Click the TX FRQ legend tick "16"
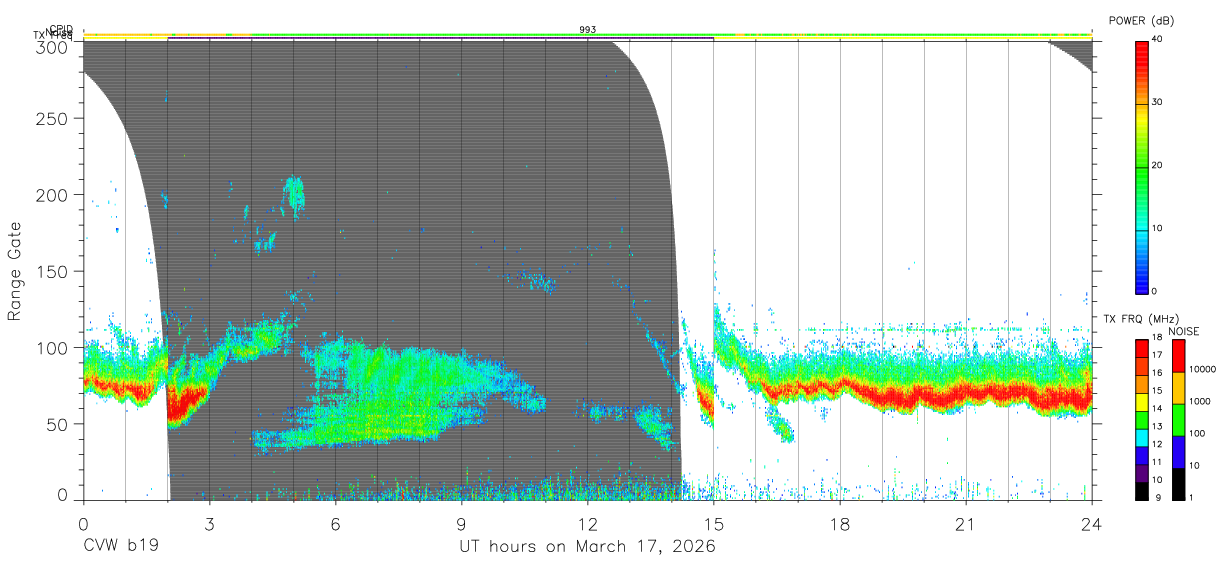This screenshot has height=567, width=1228. (1158, 373)
